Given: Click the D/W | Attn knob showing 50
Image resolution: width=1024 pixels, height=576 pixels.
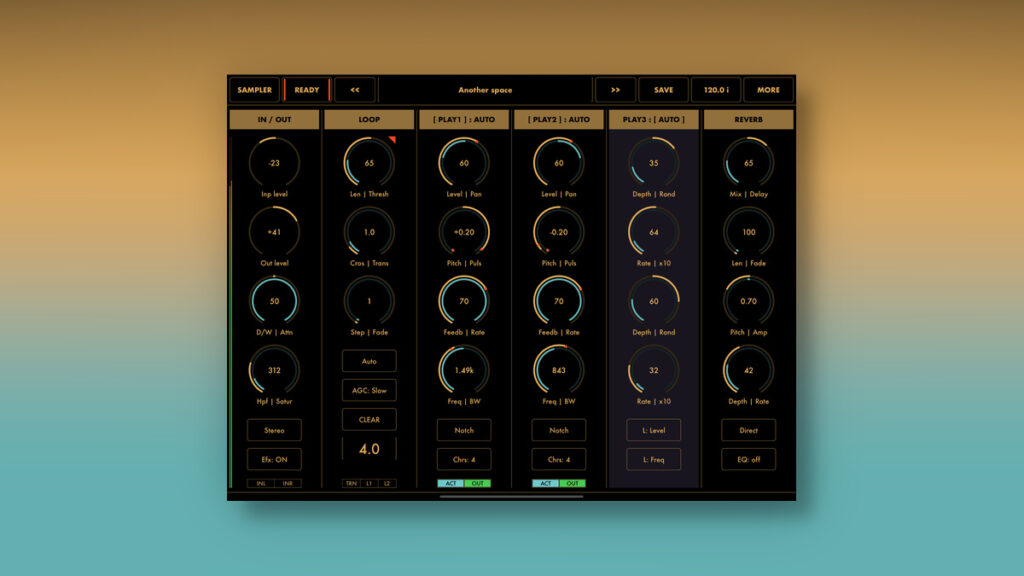Looking at the screenshot, I should point(274,301).
